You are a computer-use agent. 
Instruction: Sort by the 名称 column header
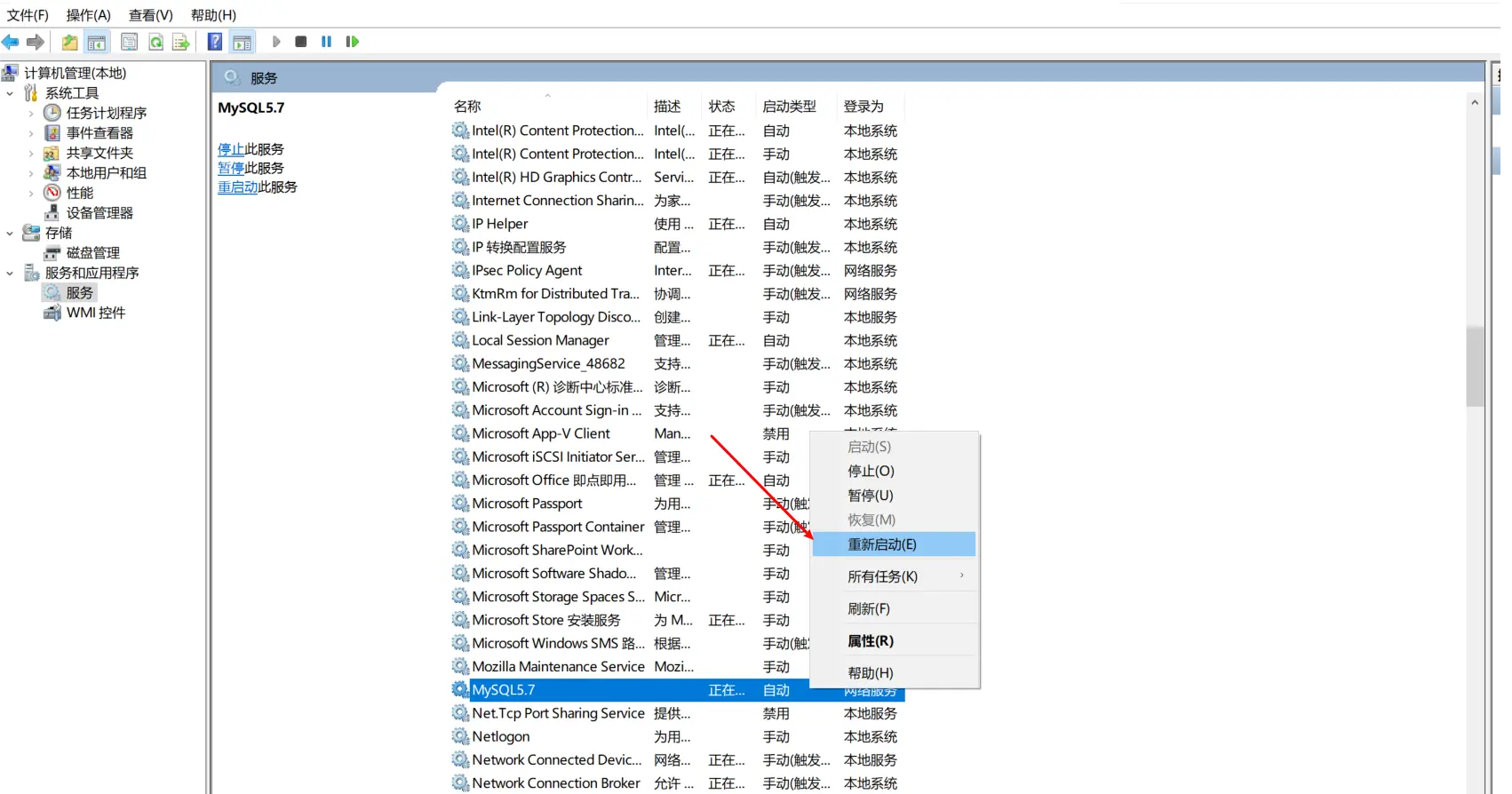pos(548,107)
